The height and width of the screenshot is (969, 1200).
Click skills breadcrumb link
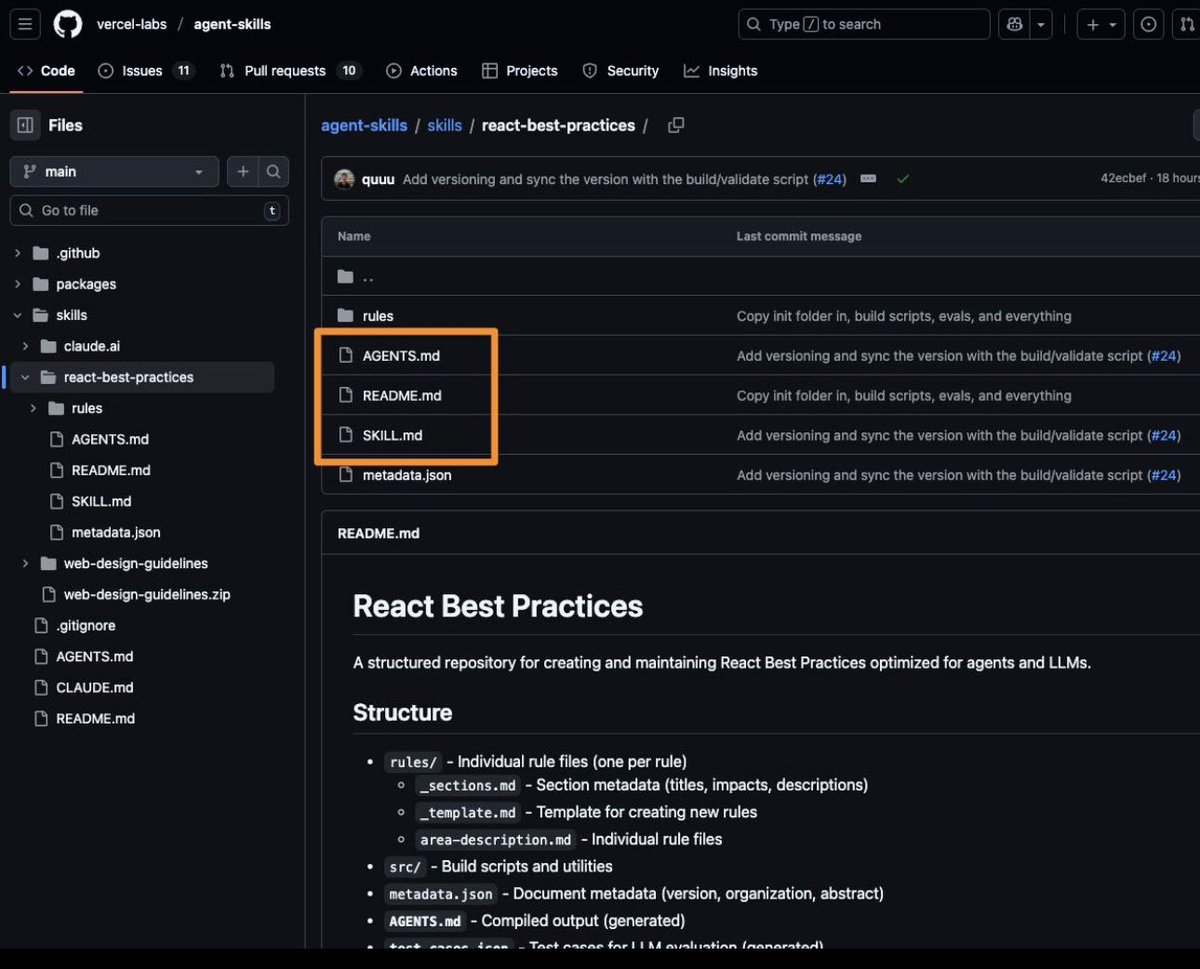[444, 125]
